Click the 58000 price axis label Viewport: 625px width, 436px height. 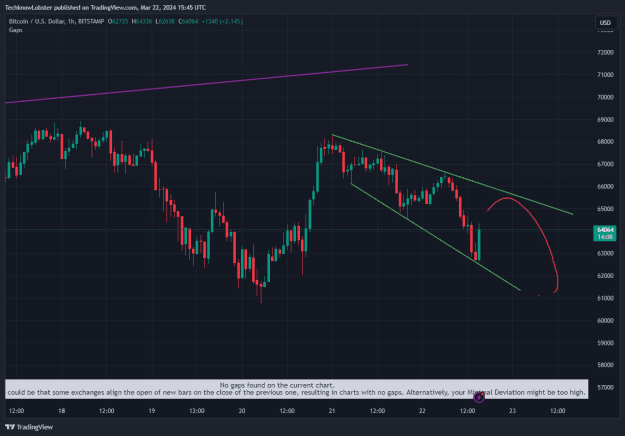pyautogui.click(x=605, y=365)
